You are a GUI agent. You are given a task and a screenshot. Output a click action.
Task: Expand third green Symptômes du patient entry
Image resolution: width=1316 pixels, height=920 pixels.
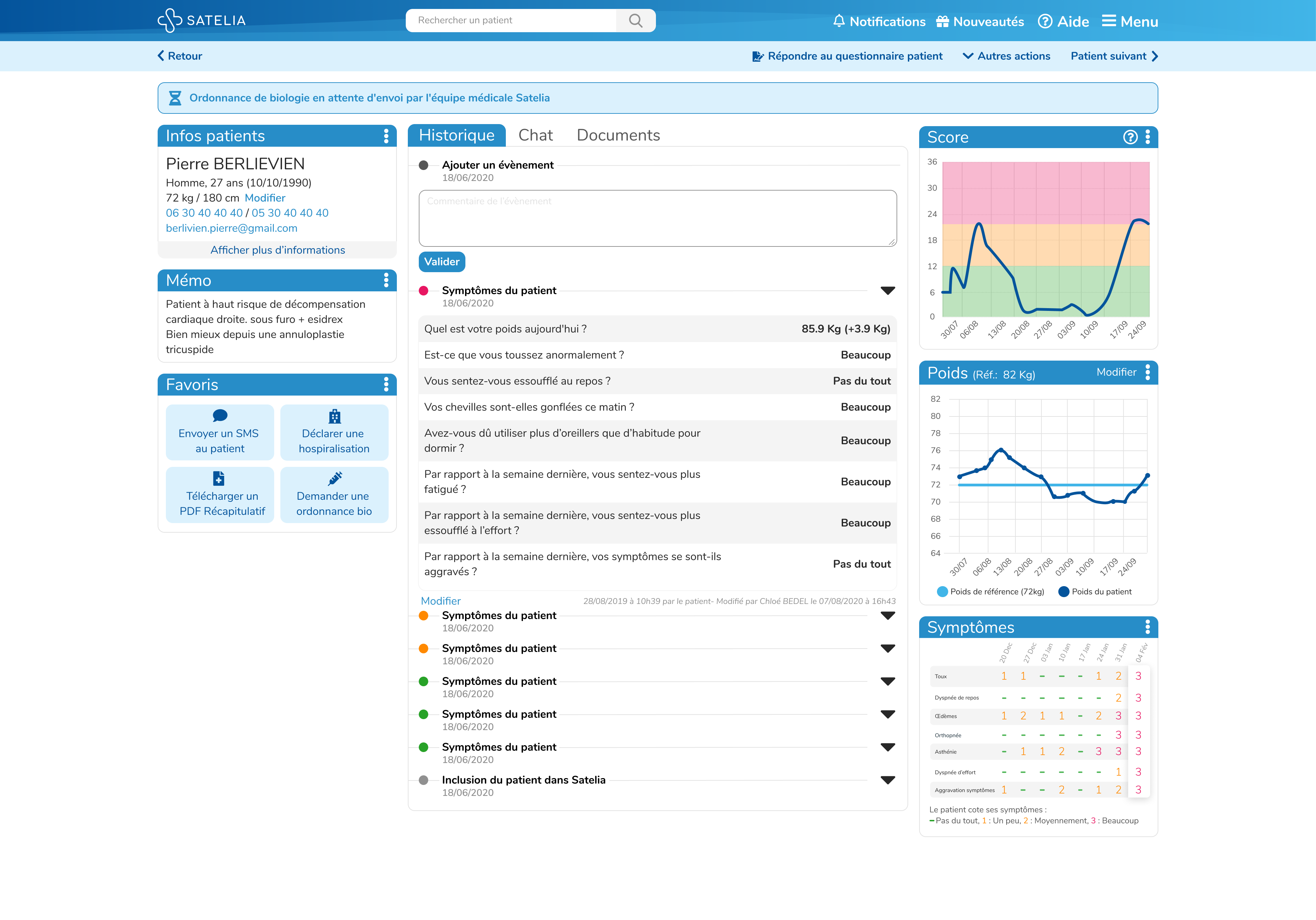[888, 747]
